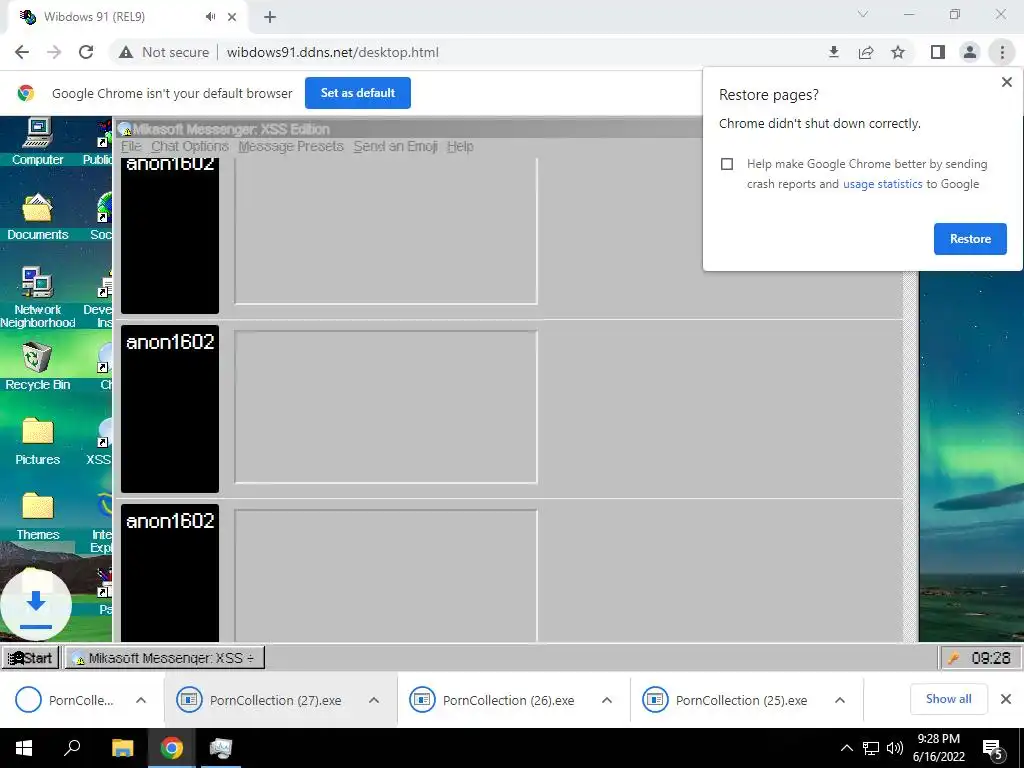The height and width of the screenshot is (768, 1024).
Task: Click the address bar URL
Action: (x=332, y=52)
